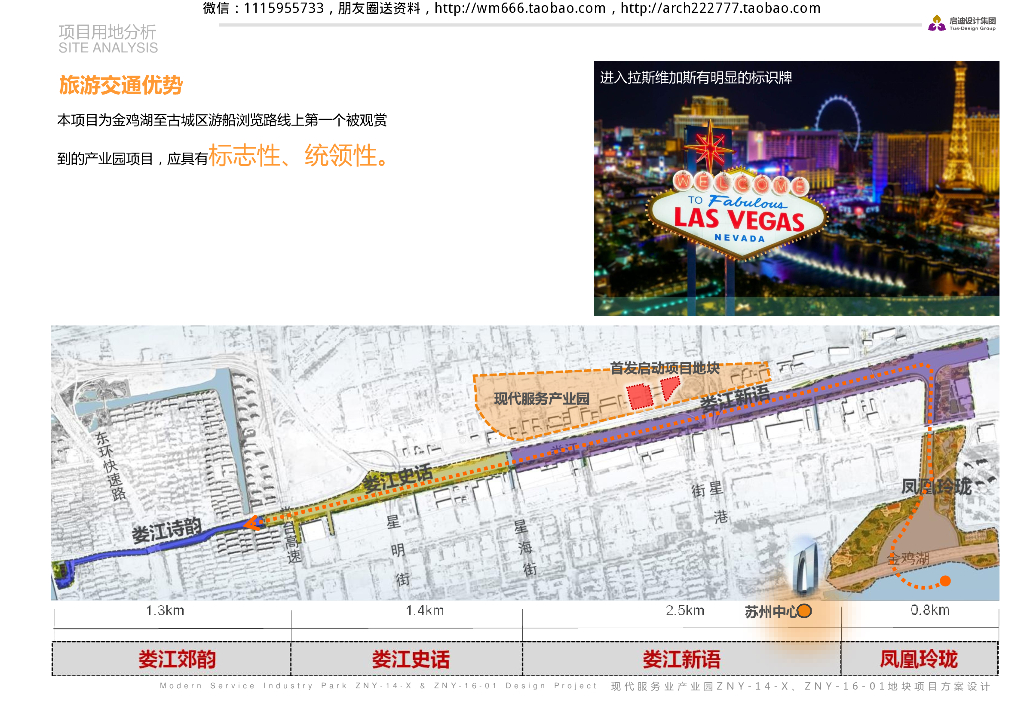Image resolution: width=1024 pixels, height=724 pixels.
Task: Click the 'SITE ANALYSIS' subtitle
Action: [x=108, y=48]
